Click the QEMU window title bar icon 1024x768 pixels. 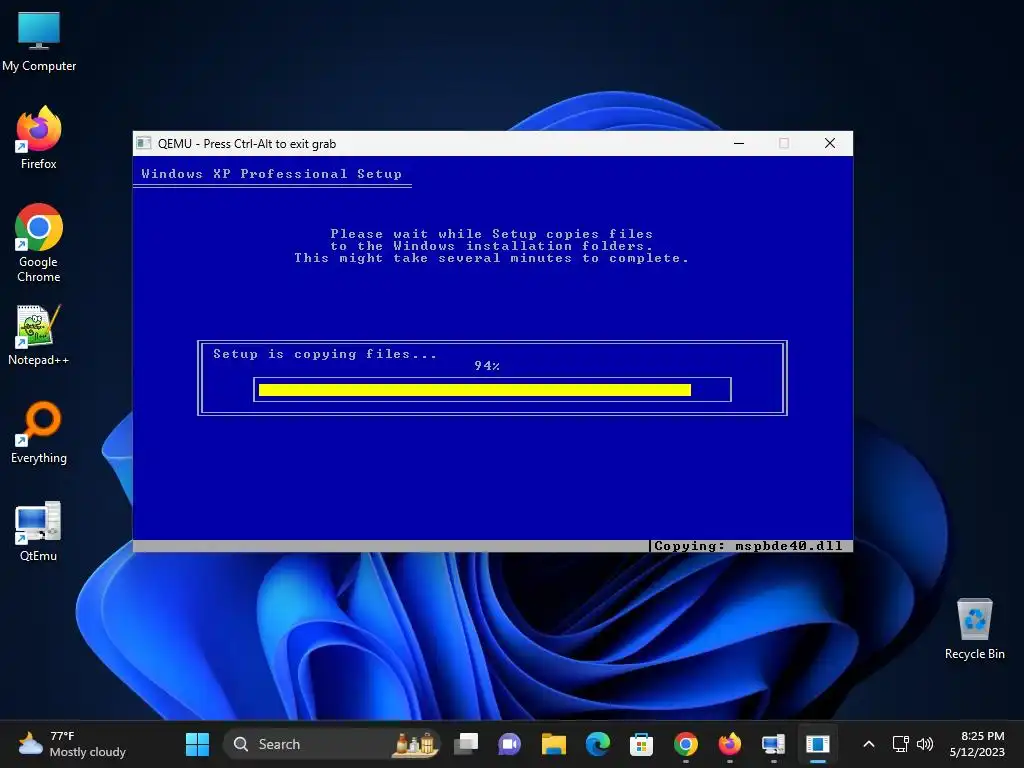[144, 143]
